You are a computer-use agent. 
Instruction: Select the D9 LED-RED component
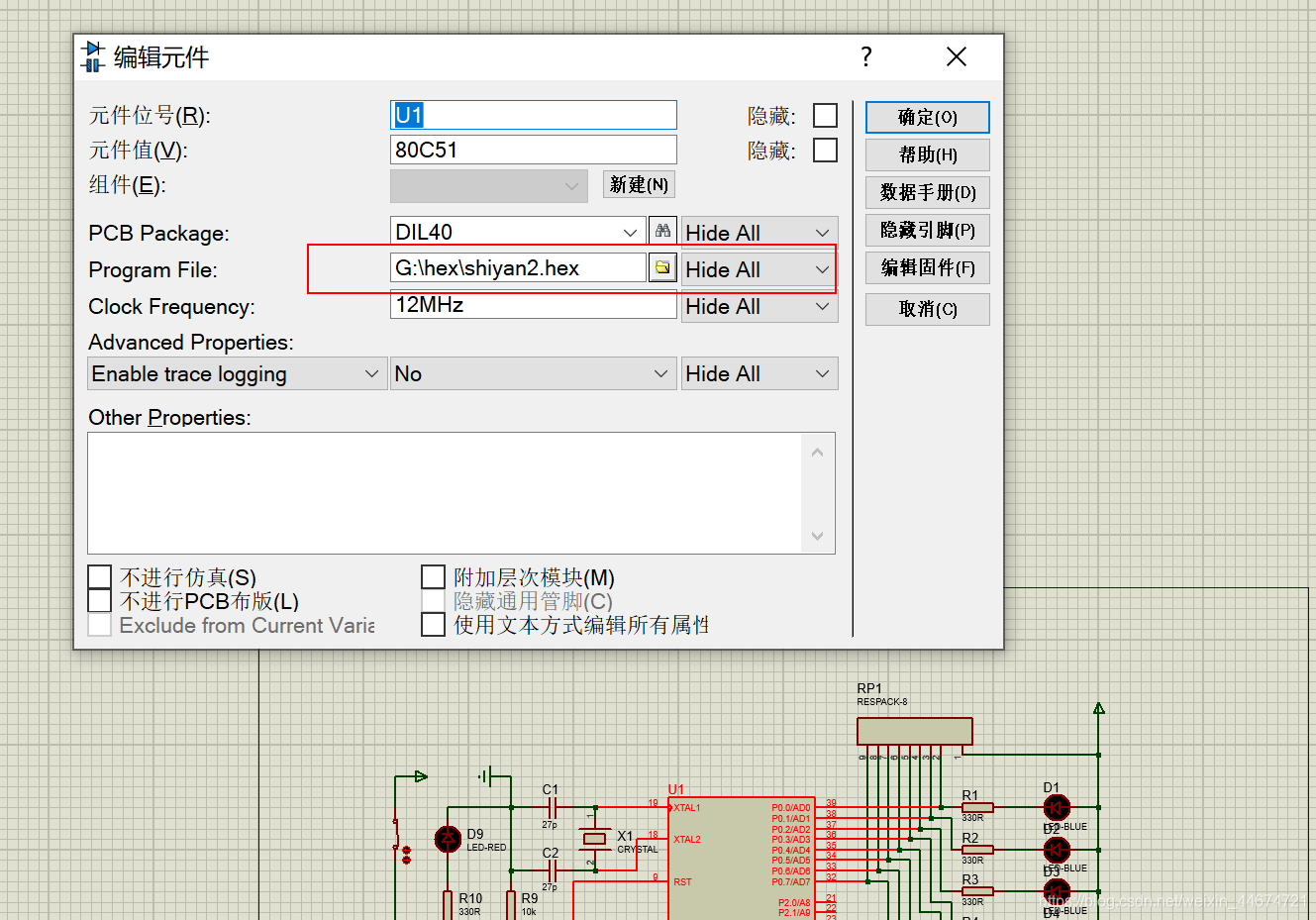click(449, 839)
